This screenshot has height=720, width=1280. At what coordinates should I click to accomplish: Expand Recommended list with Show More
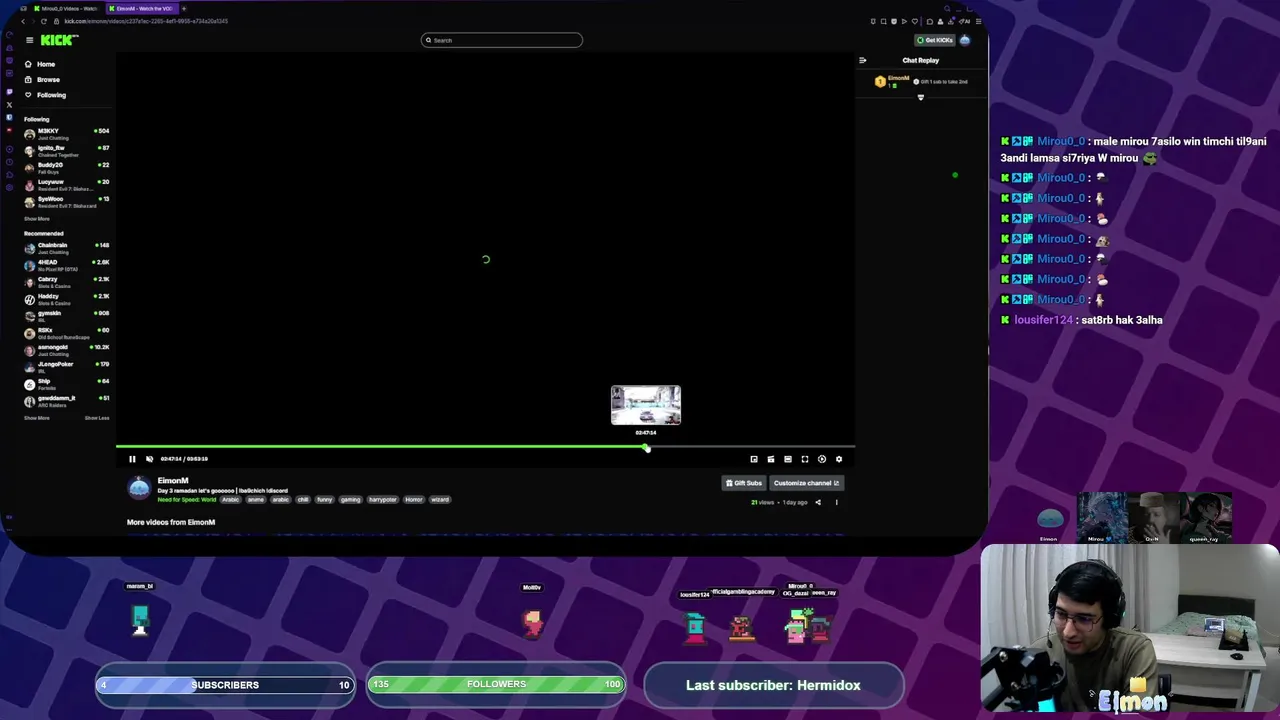point(36,418)
